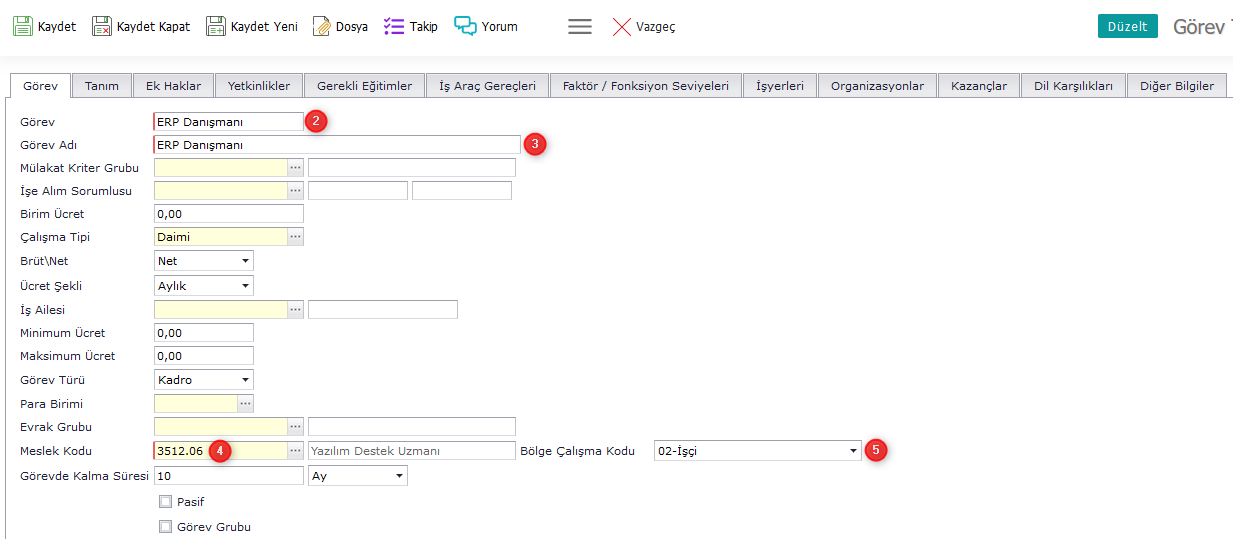The image size is (1233, 539).
Task: Click the Vazgeç cancel X icon
Action: coord(622,27)
